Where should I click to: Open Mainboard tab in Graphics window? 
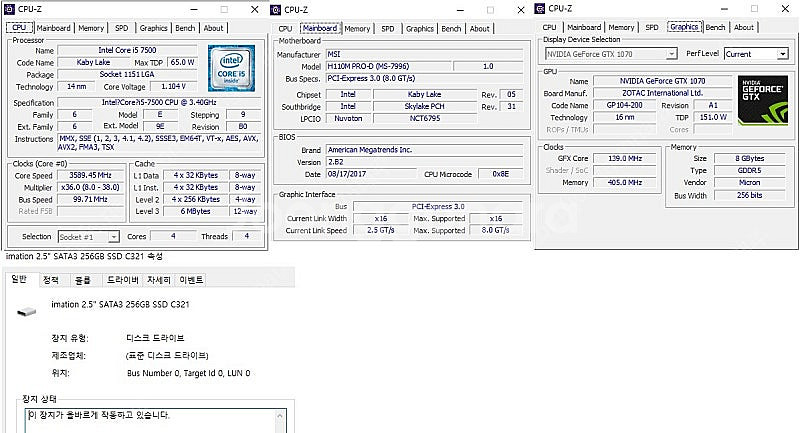click(584, 27)
